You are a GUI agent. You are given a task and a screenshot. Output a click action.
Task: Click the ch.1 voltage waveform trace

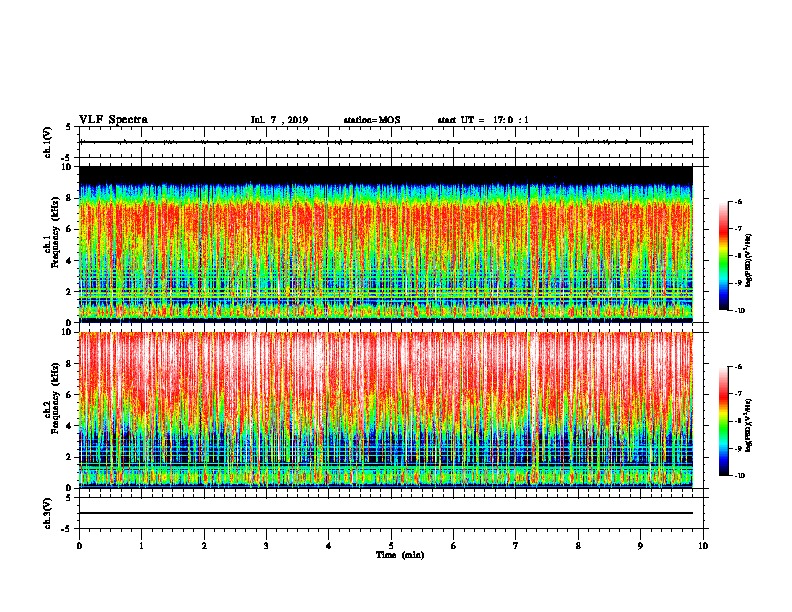(x=386, y=142)
